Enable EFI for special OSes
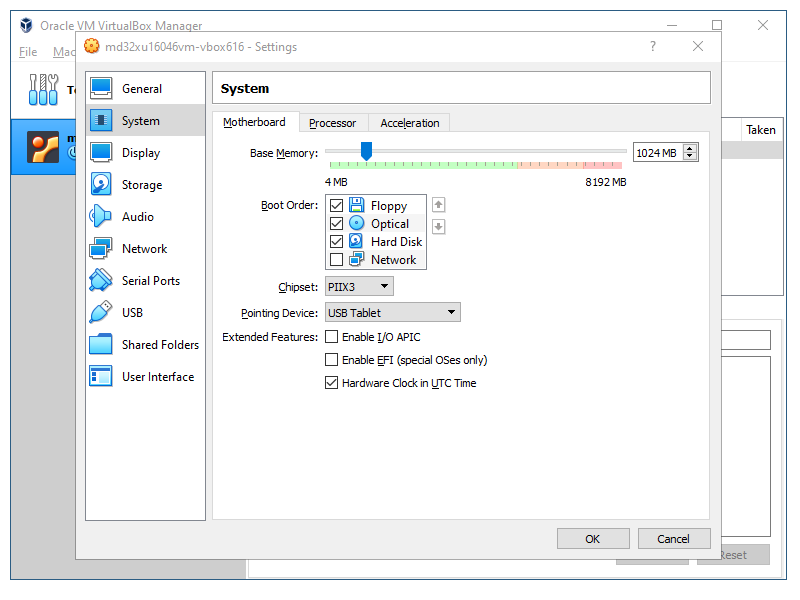 [x=332, y=360]
